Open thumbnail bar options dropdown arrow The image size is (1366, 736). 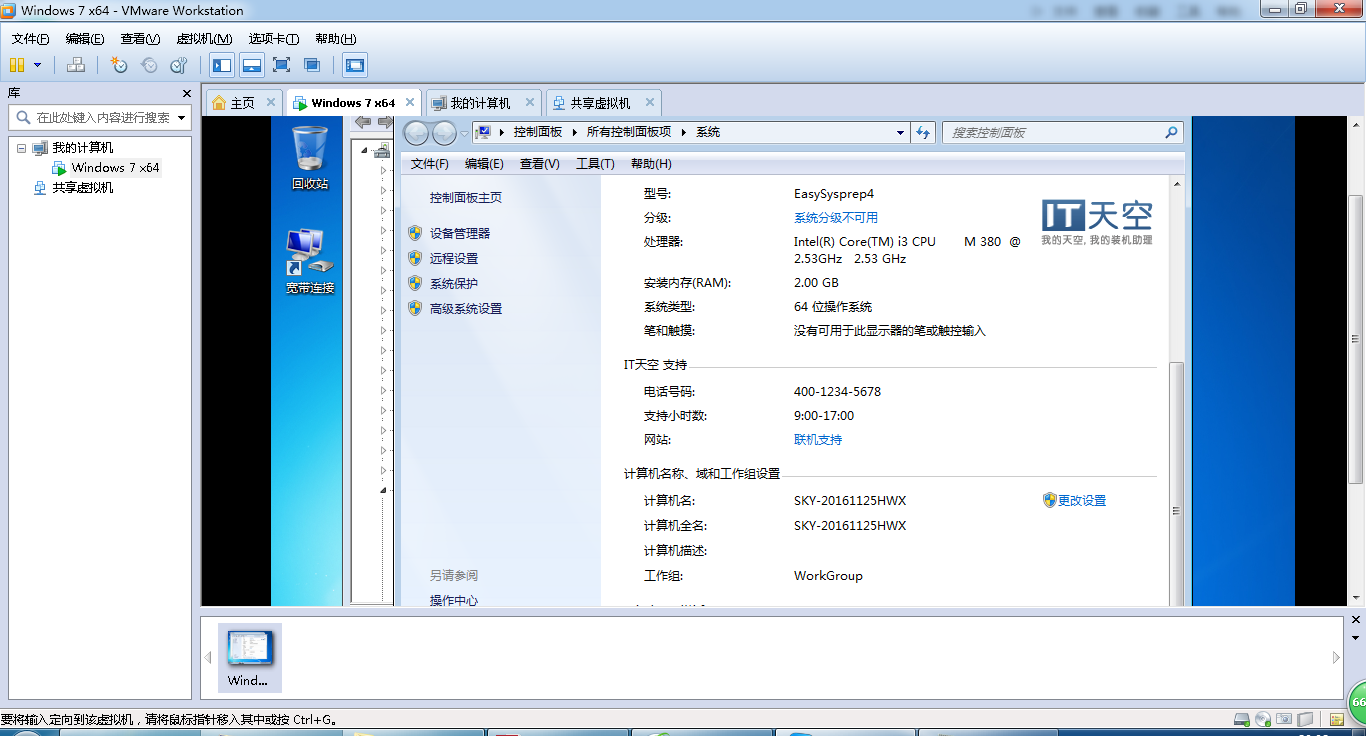coord(1355,638)
